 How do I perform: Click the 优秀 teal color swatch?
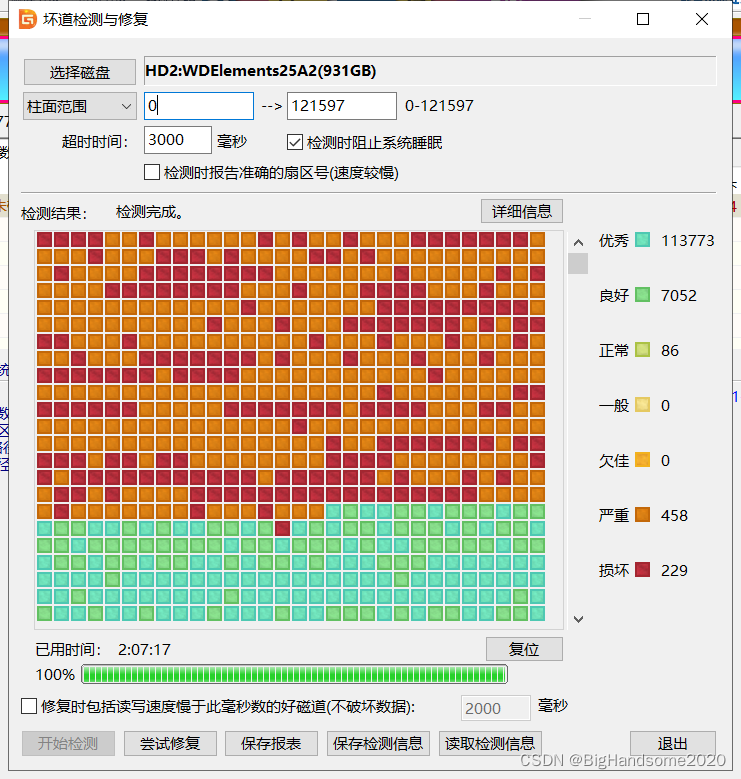pyautogui.click(x=643, y=240)
